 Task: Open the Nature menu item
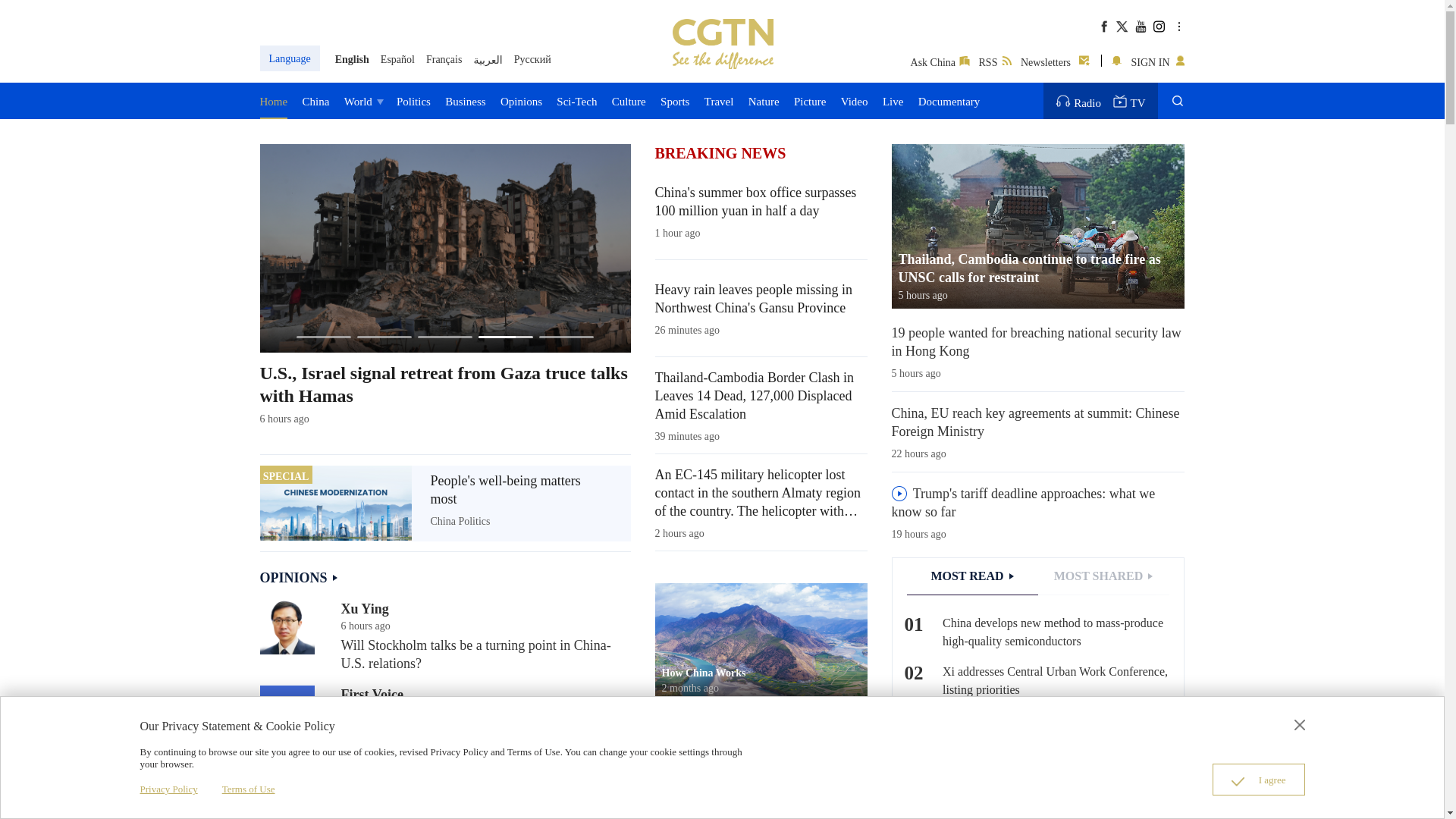click(x=764, y=102)
